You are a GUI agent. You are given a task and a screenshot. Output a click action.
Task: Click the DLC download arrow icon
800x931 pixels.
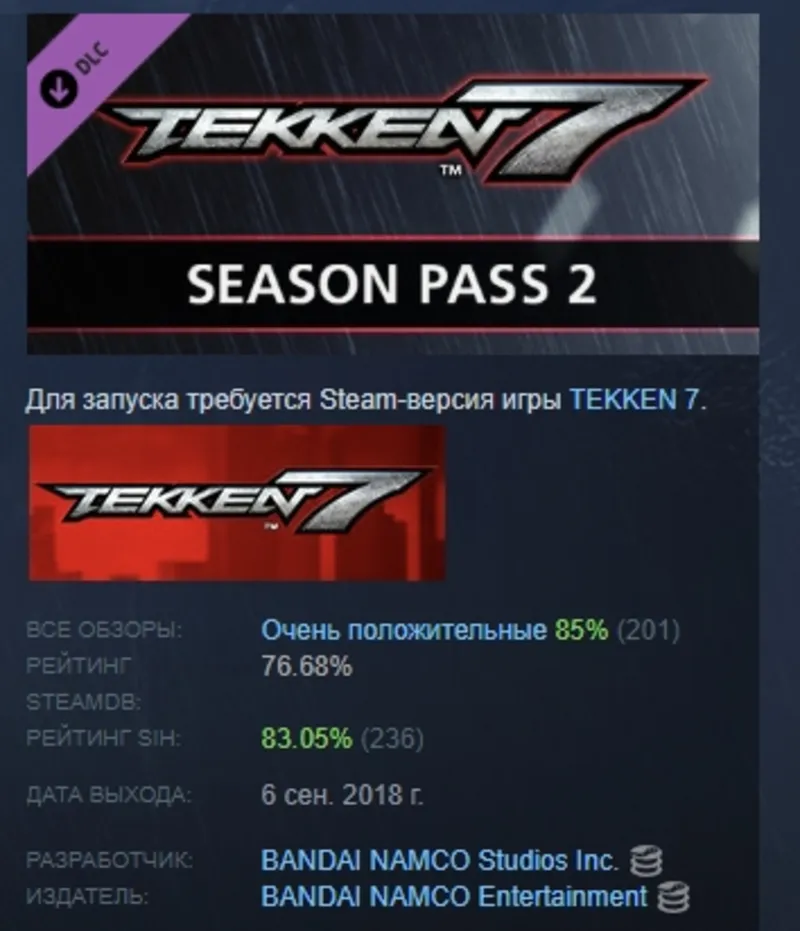59,88
